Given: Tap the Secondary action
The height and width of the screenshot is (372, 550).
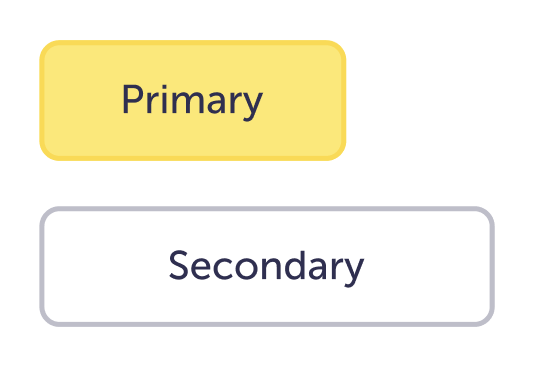Looking at the screenshot, I should pos(267,266).
